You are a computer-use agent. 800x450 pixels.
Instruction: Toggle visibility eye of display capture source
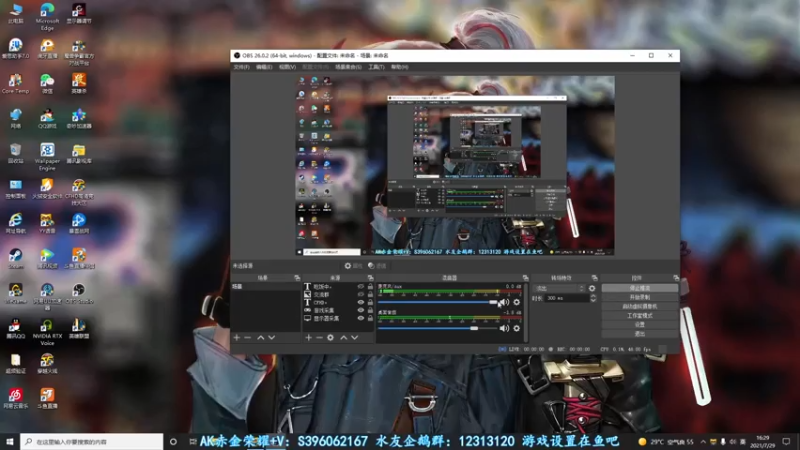pyautogui.click(x=361, y=318)
